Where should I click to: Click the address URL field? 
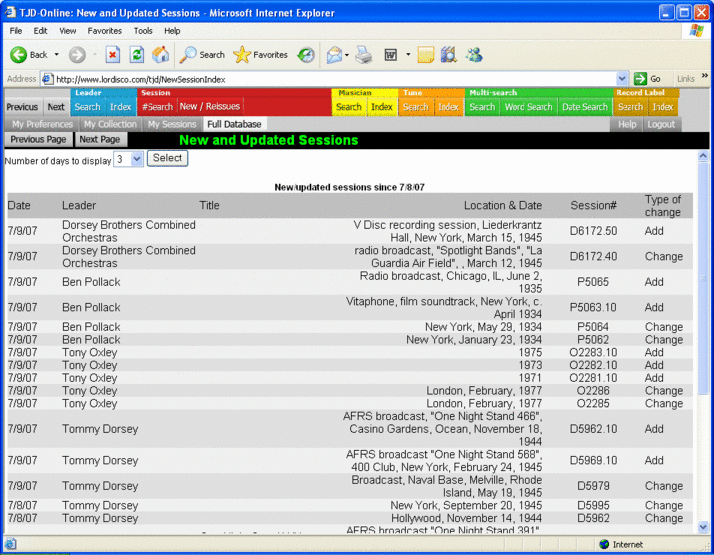point(335,79)
